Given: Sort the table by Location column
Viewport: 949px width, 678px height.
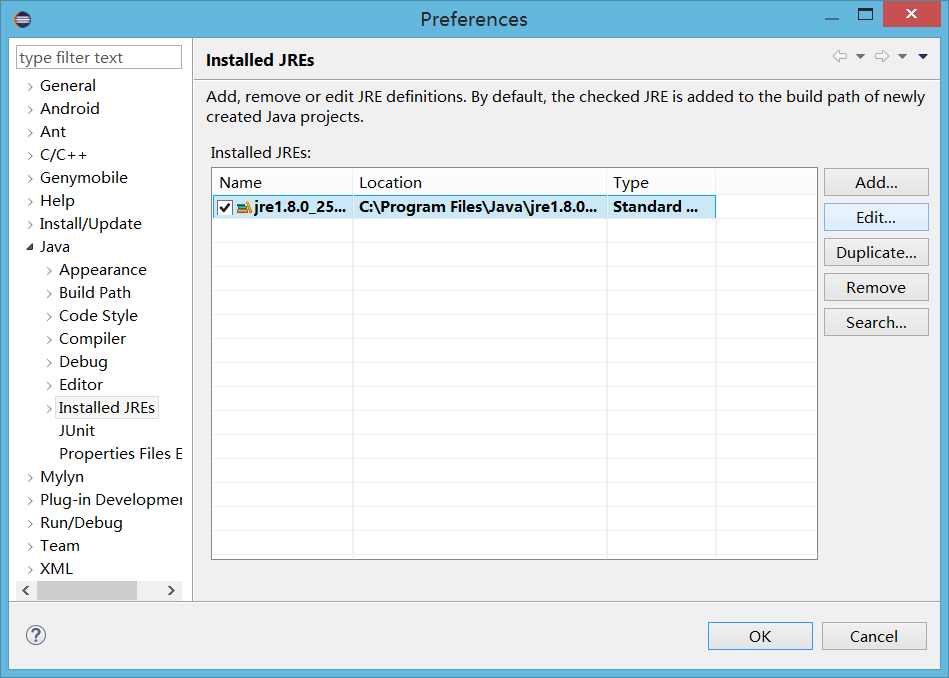Looking at the screenshot, I should tap(480, 183).
